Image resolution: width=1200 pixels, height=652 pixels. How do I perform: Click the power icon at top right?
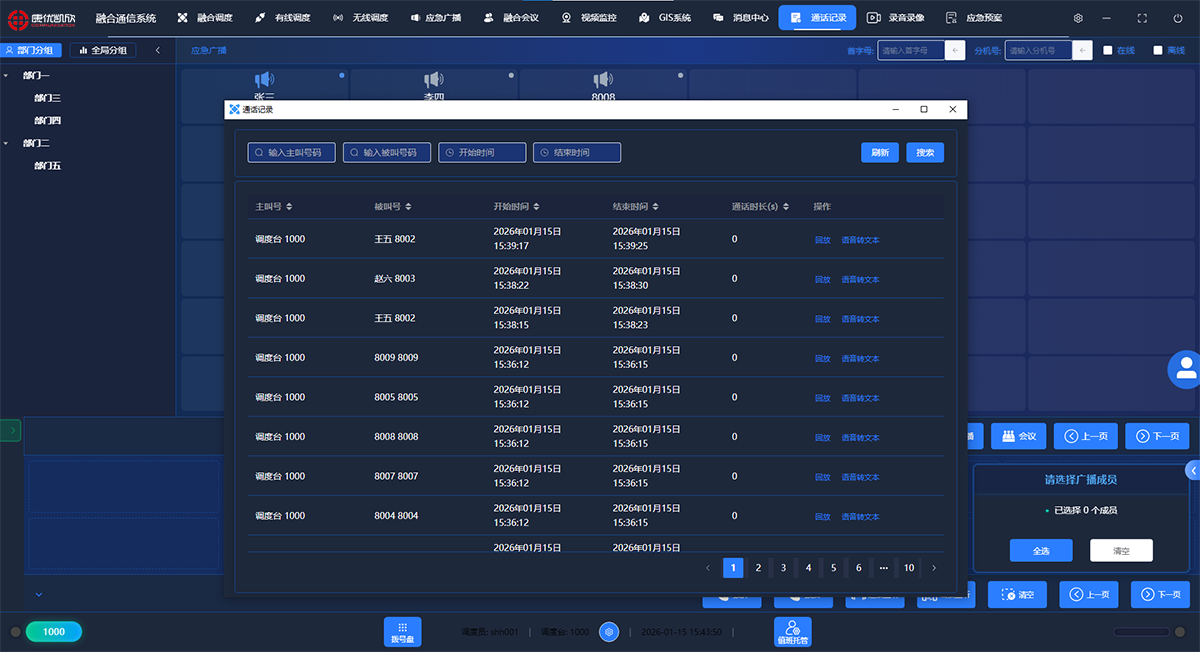coord(1177,18)
